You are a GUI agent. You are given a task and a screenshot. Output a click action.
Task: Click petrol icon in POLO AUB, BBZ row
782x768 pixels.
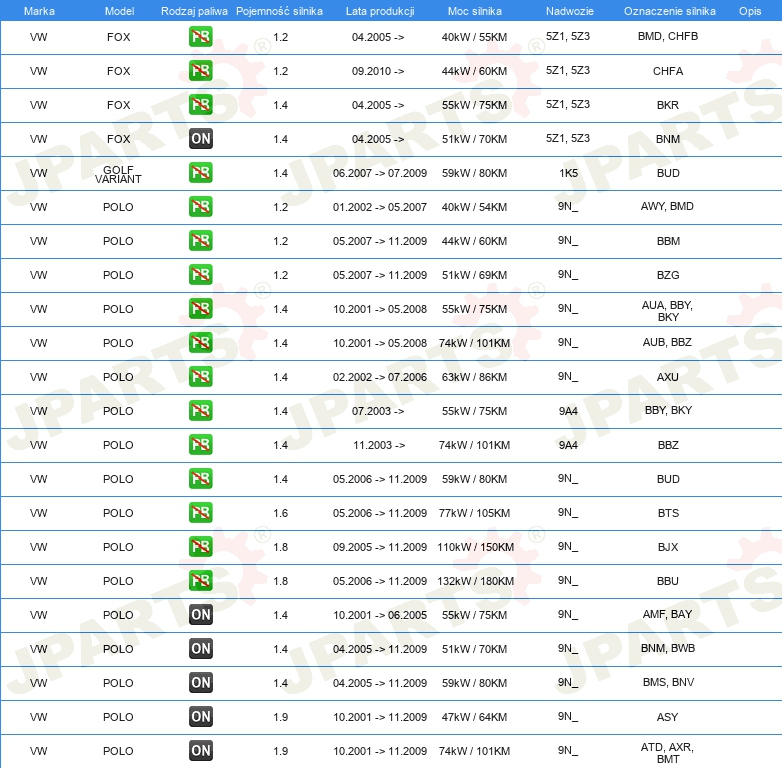[x=200, y=343]
